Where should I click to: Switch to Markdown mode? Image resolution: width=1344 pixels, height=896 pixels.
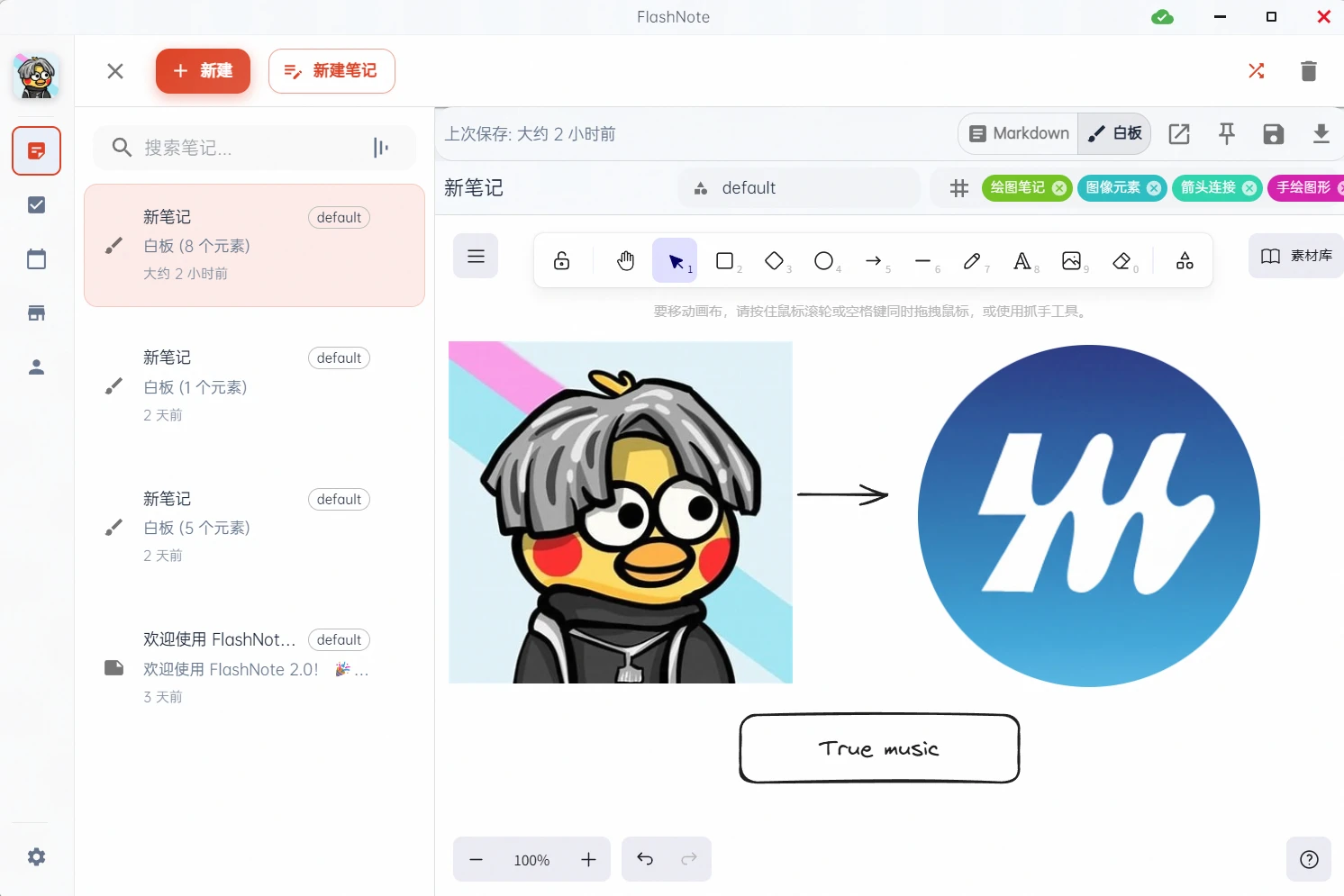1019,133
